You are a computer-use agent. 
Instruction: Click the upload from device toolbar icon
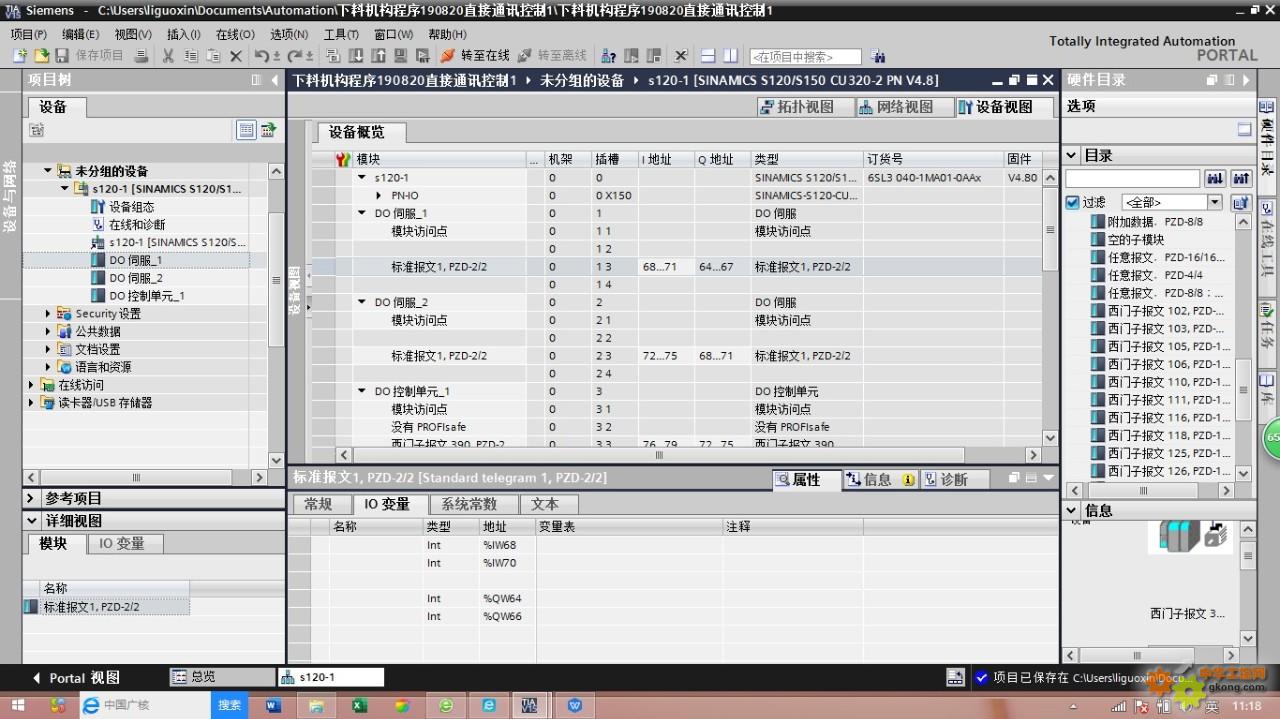pyautogui.click(x=379, y=56)
